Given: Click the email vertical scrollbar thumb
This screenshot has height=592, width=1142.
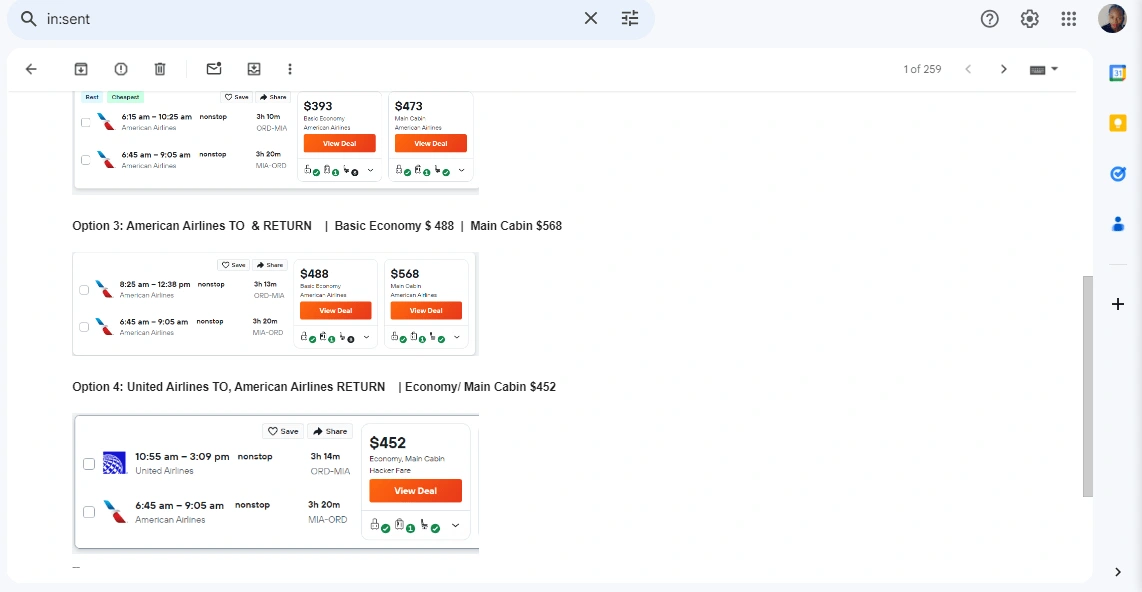Looking at the screenshot, I should (x=1088, y=386).
